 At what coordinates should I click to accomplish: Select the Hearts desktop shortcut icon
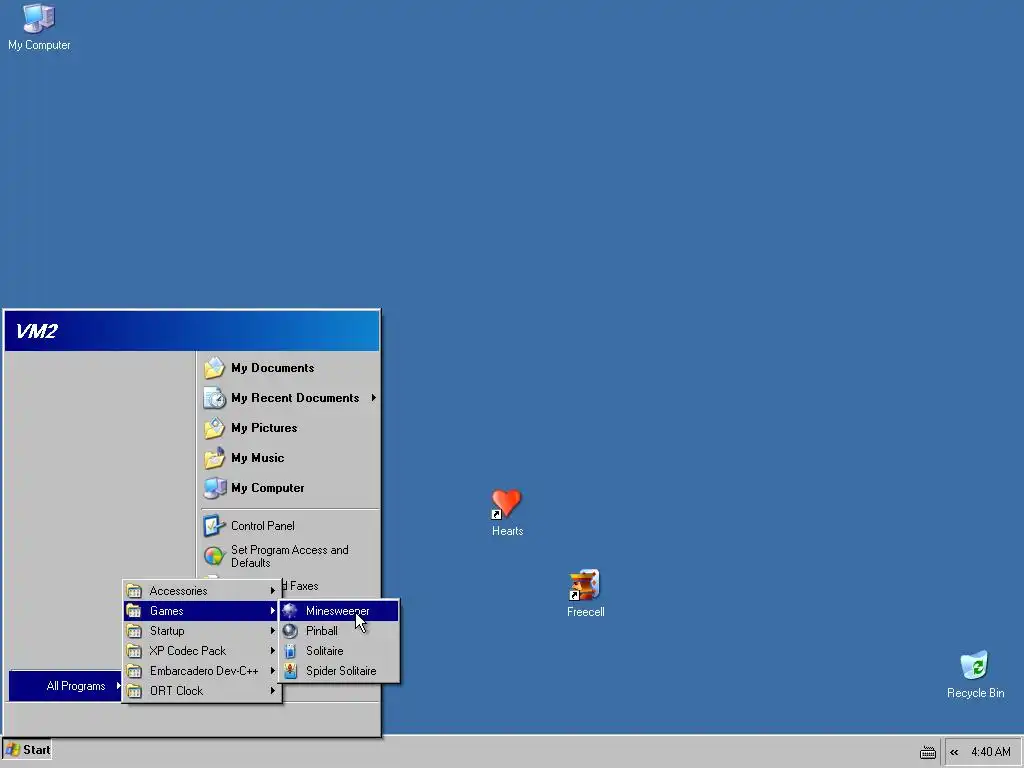click(506, 504)
